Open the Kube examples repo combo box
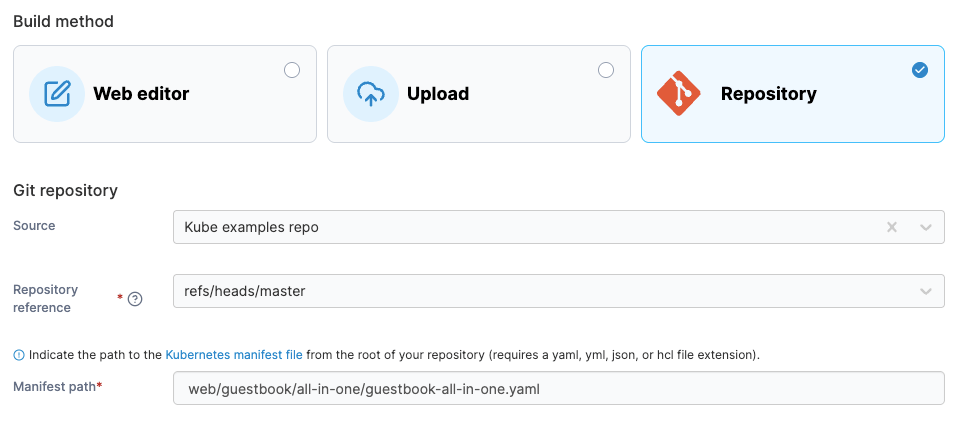The height and width of the screenshot is (425, 958). (x=558, y=227)
